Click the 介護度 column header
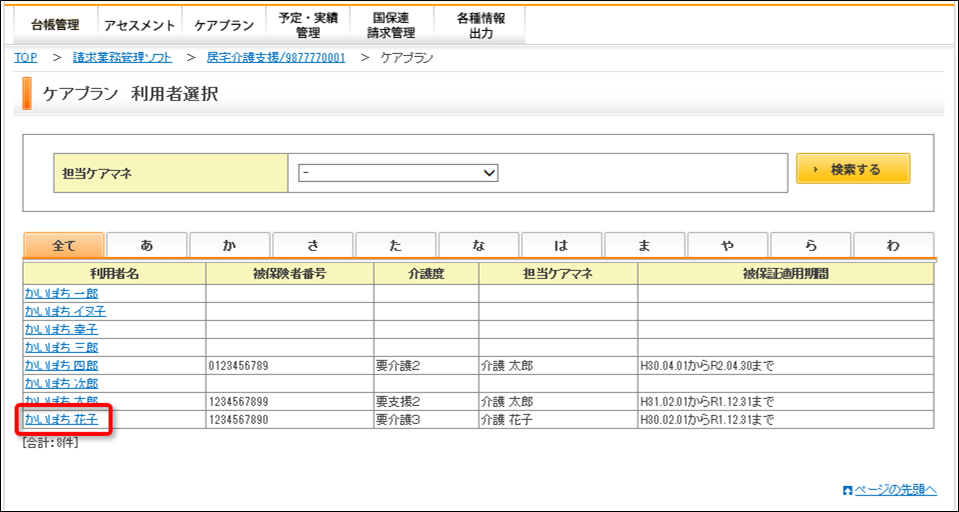Screen dimensions: 959x512 click(426, 273)
